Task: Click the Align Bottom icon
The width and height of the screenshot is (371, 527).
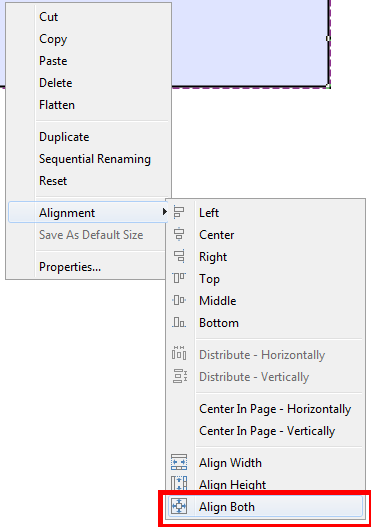Action: [179, 322]
